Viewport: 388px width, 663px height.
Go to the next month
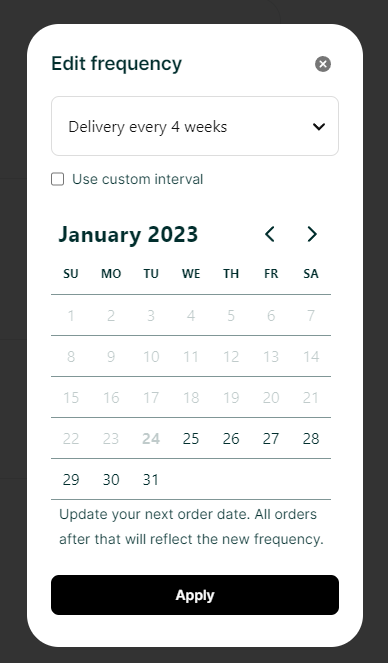point(312,234)
